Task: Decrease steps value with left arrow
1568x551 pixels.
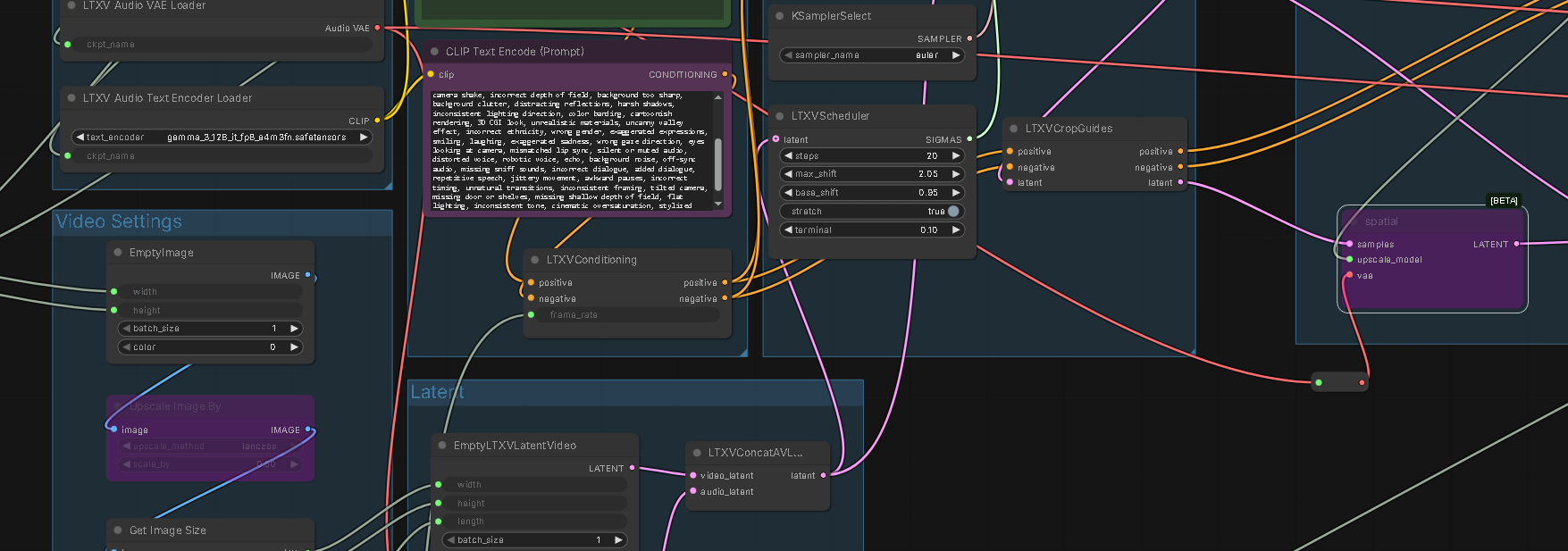Action: click(x=788, y=155)
